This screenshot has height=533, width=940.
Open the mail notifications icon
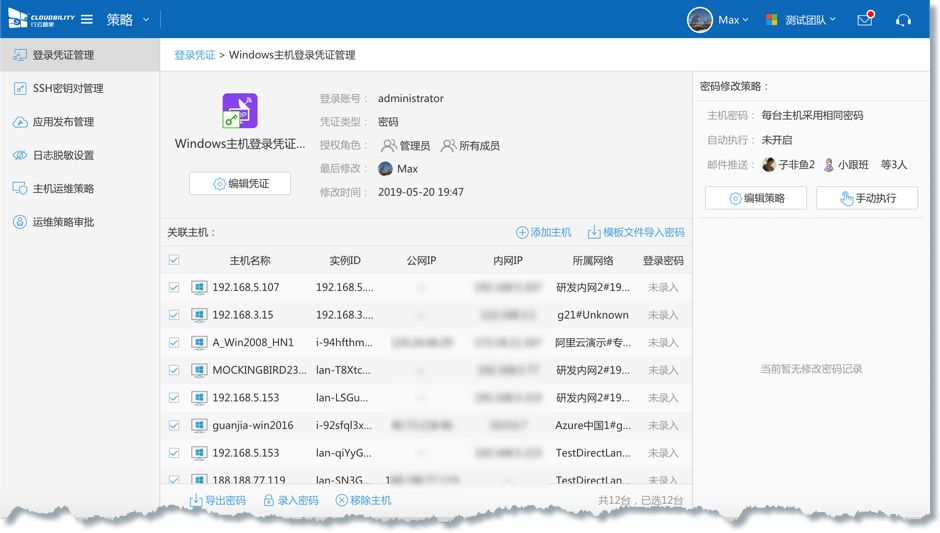tap(865, 20)
